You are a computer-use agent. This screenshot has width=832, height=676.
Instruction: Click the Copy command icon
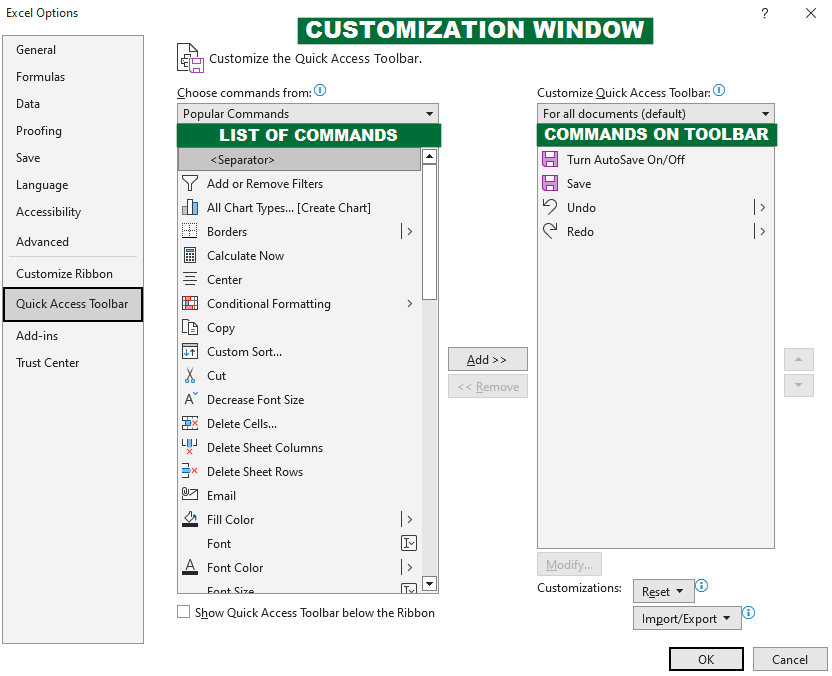[189, 327]
